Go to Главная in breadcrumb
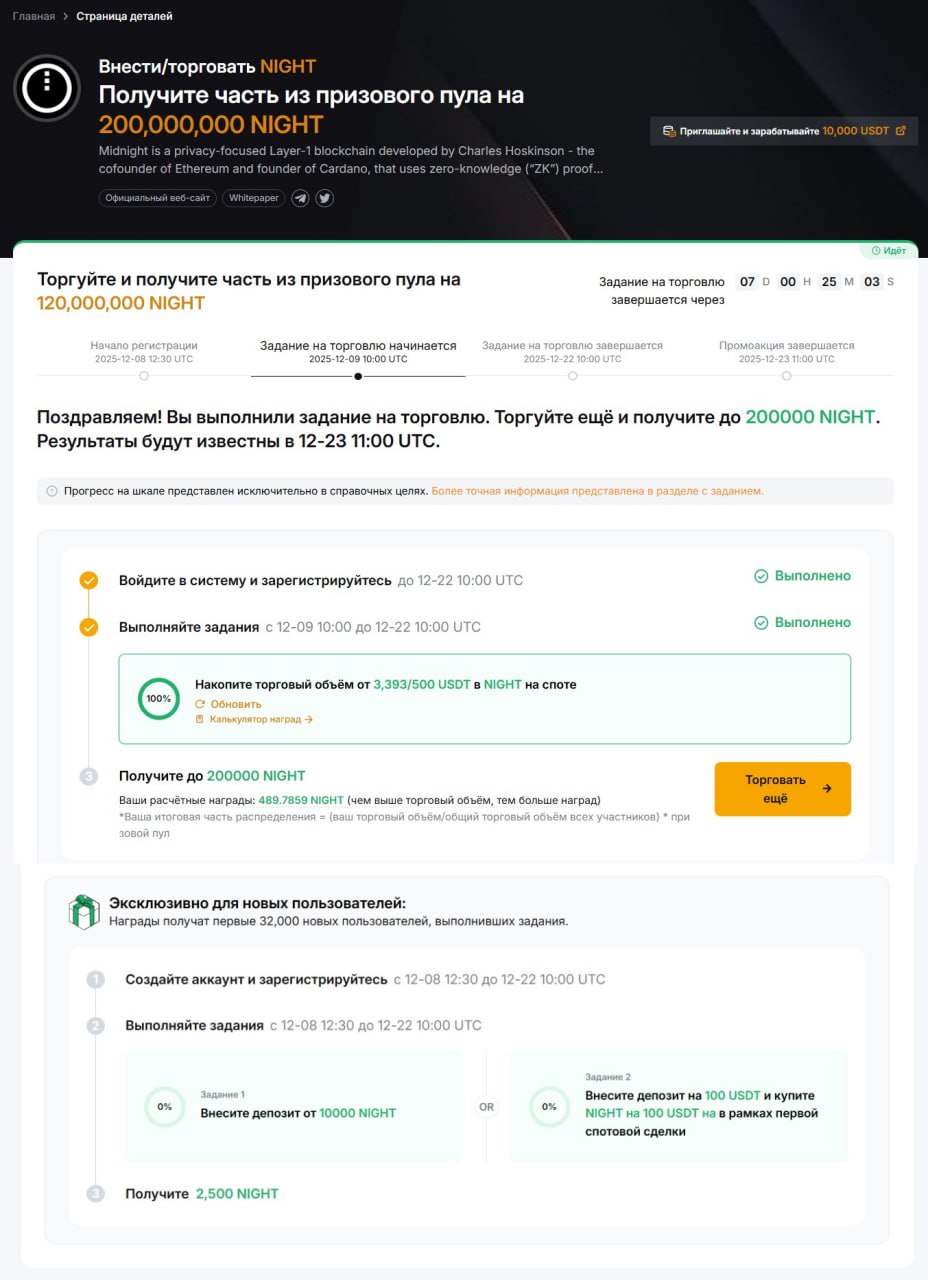928x1280 pixels. [34, 16]
